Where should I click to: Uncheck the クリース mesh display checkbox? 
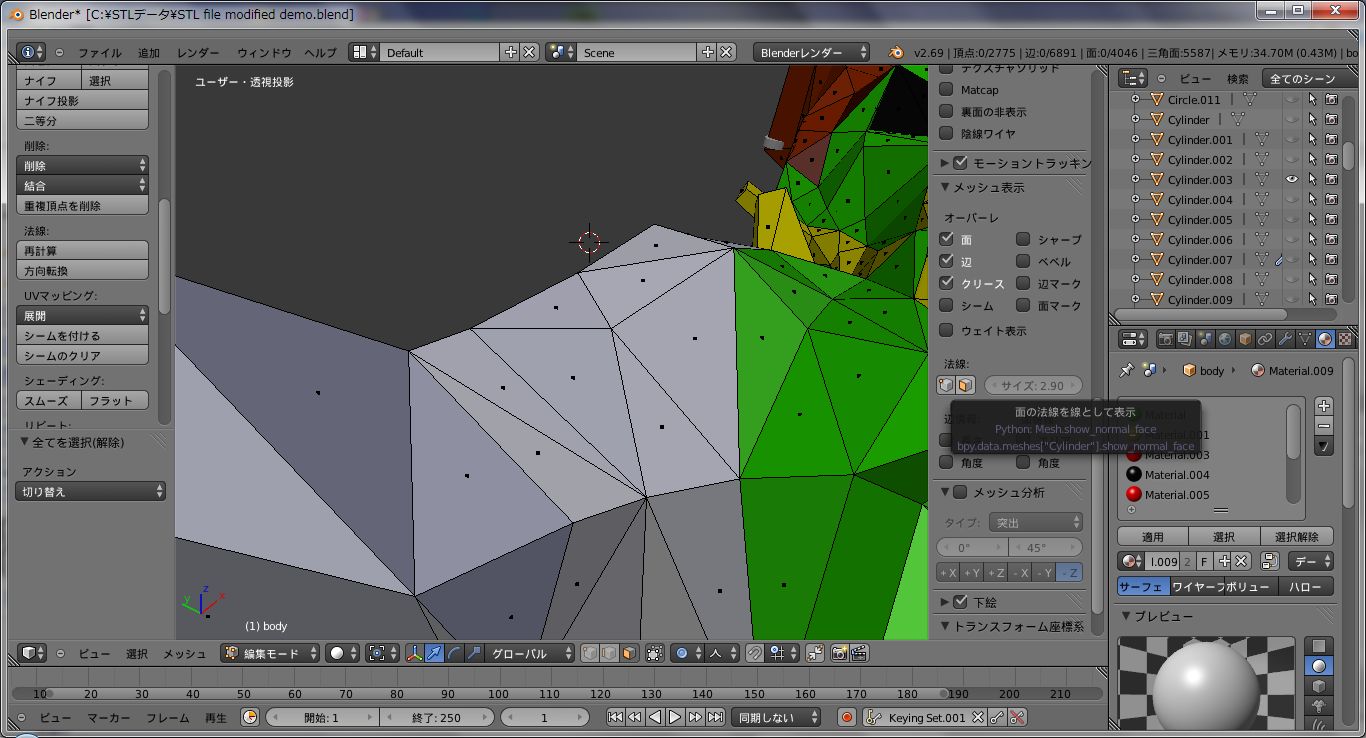946,283
